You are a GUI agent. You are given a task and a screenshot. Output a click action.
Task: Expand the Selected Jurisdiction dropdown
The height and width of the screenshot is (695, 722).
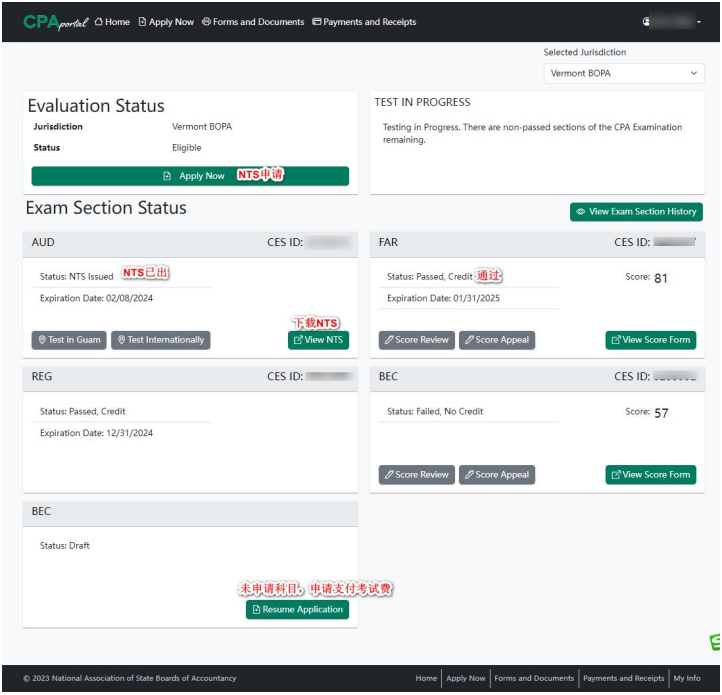tap(624, 73)
